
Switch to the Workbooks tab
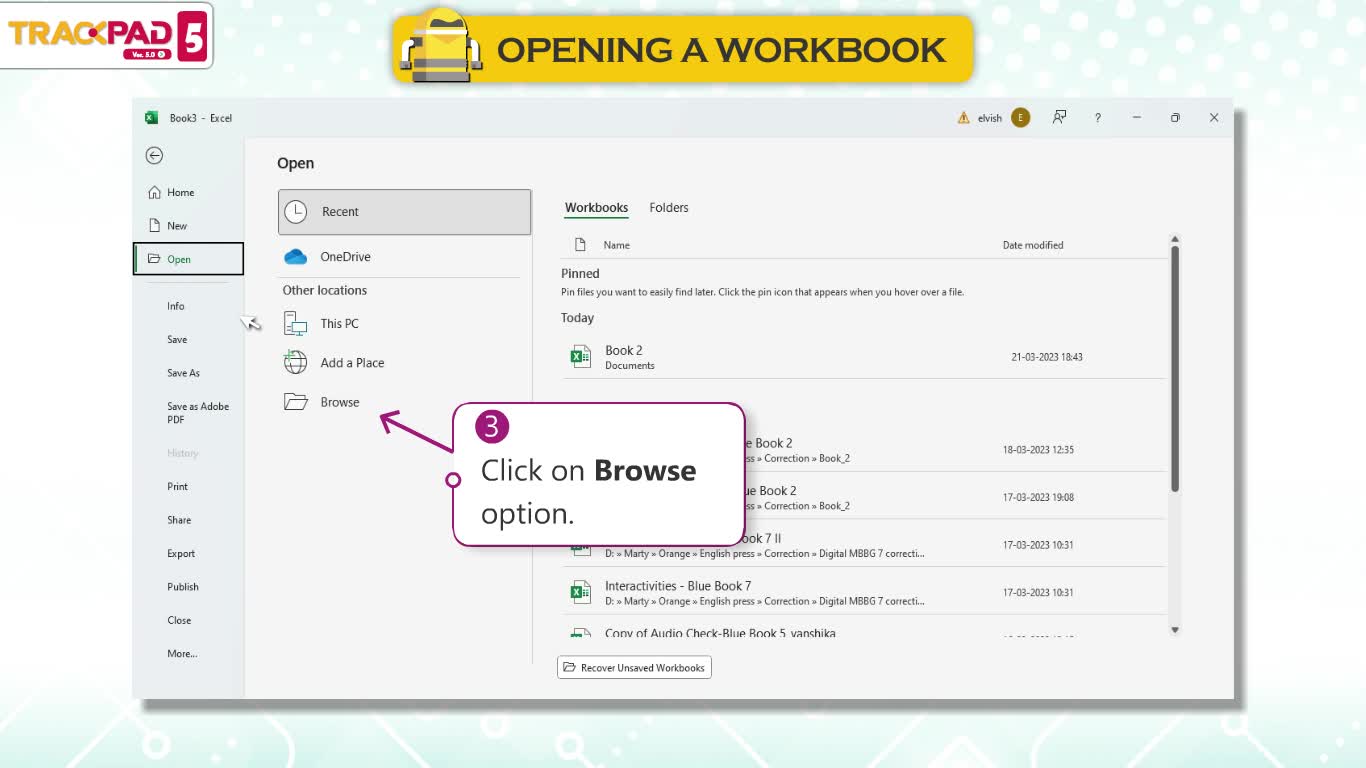pos(596,208)
